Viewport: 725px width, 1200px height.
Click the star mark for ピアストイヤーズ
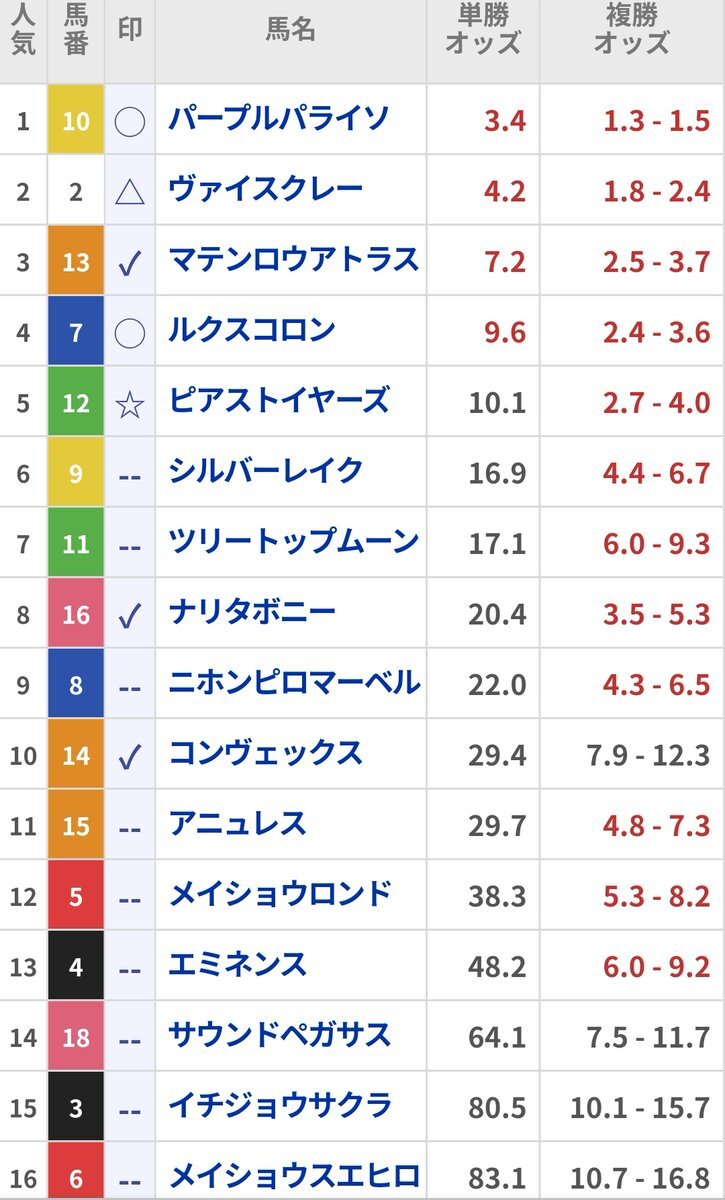pyautogui.click(x=130, y=404)
